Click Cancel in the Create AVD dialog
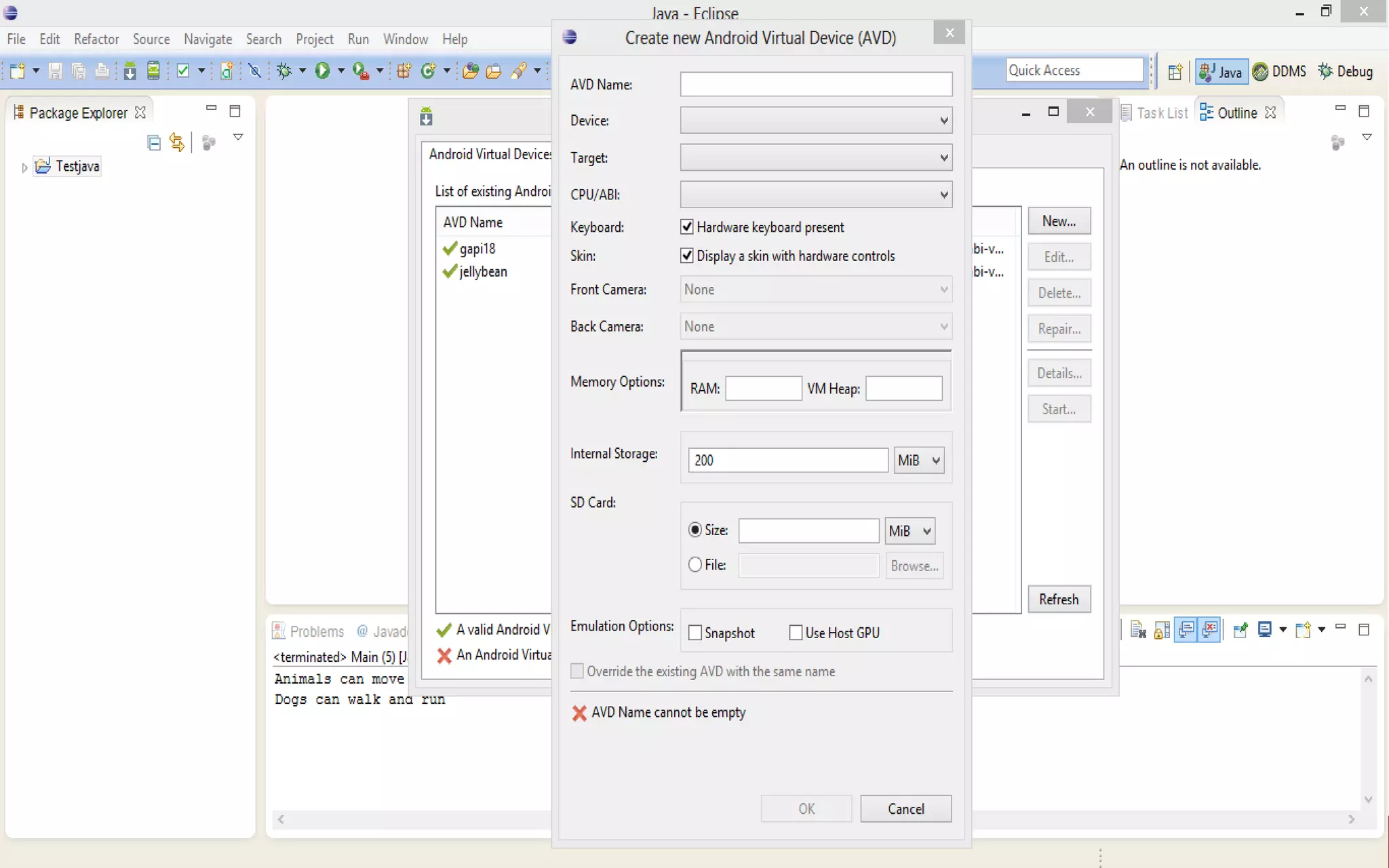 tap(906, 809)
